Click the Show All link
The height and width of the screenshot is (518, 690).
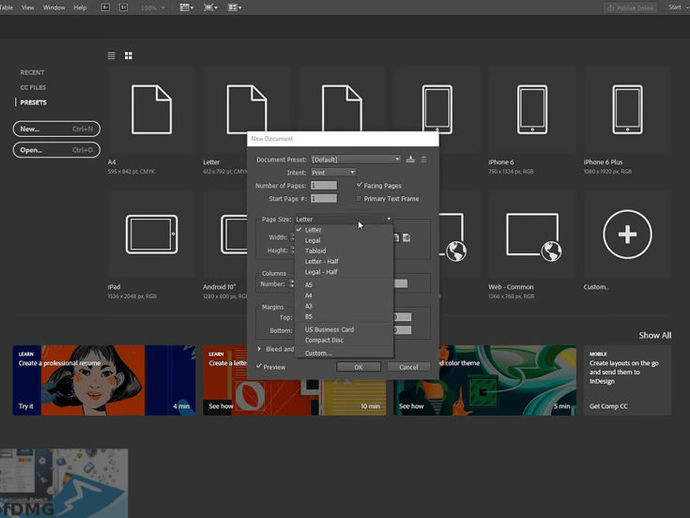[655, 335]
